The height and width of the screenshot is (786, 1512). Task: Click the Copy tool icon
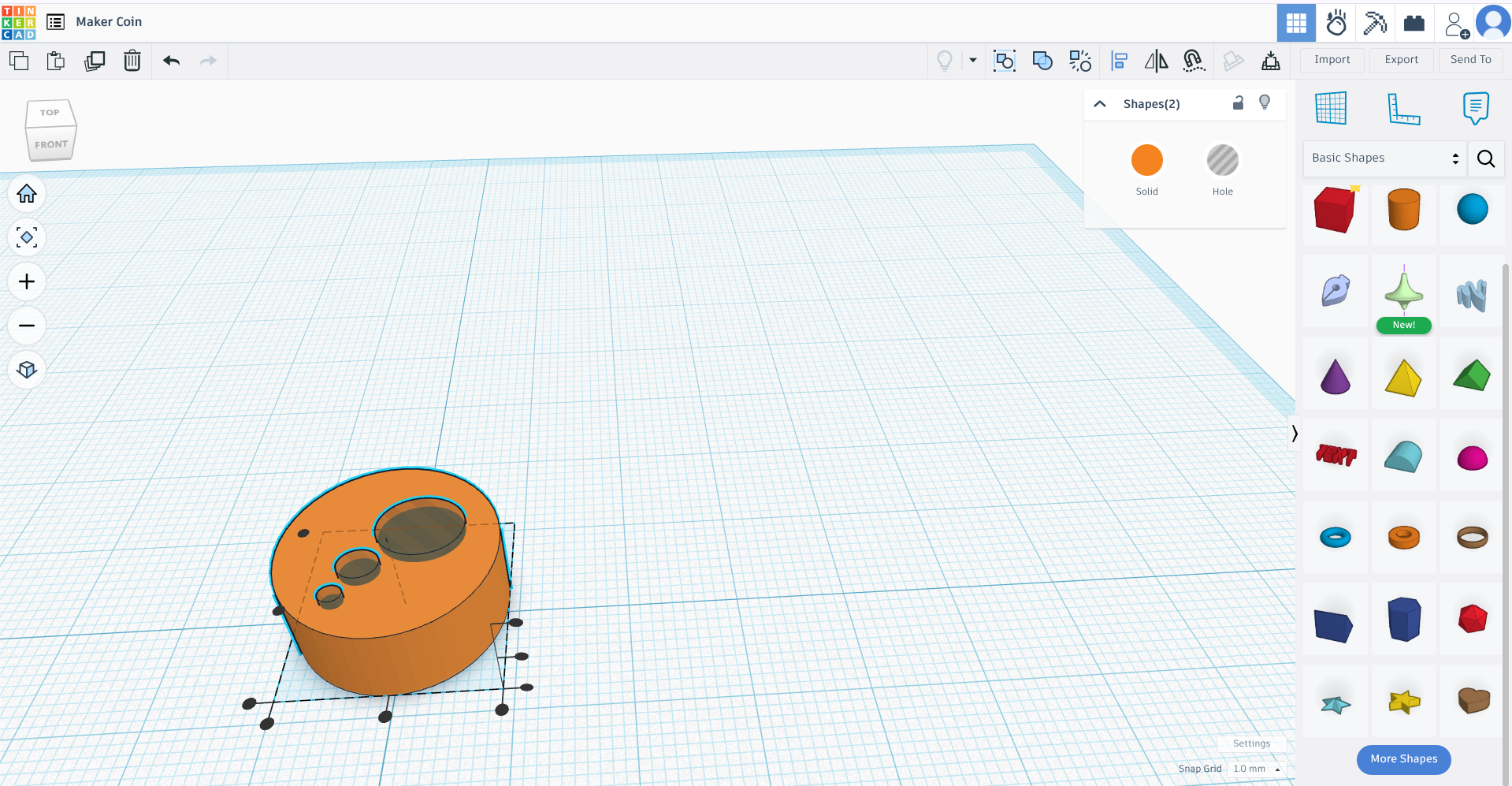(19, 61)
